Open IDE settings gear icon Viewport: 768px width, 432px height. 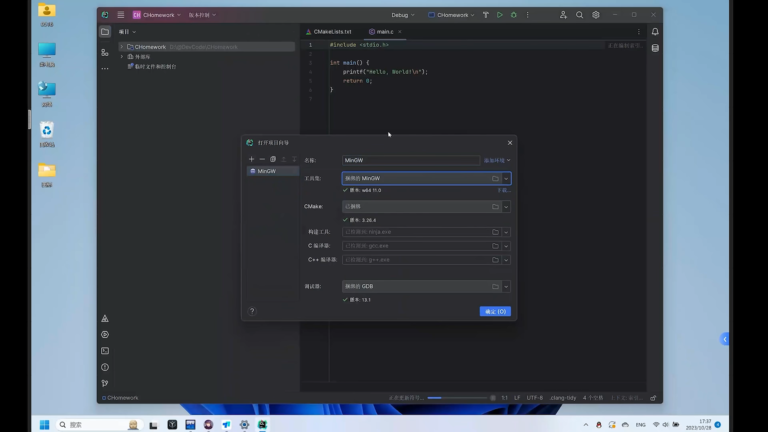(x=596, y=15)
